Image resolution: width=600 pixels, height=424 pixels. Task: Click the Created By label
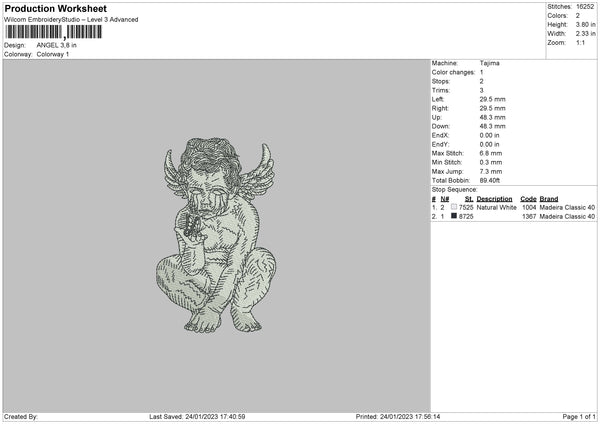point(21,417)
